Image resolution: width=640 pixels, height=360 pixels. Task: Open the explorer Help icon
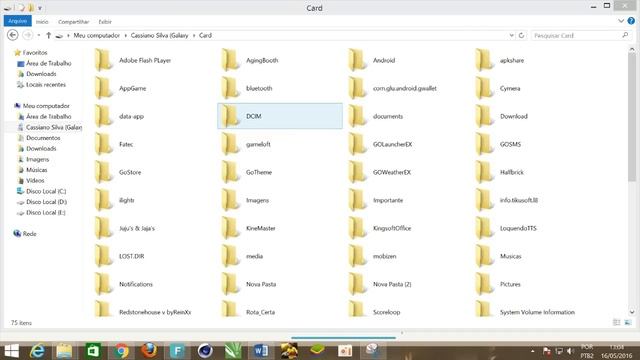click(631, 21)
